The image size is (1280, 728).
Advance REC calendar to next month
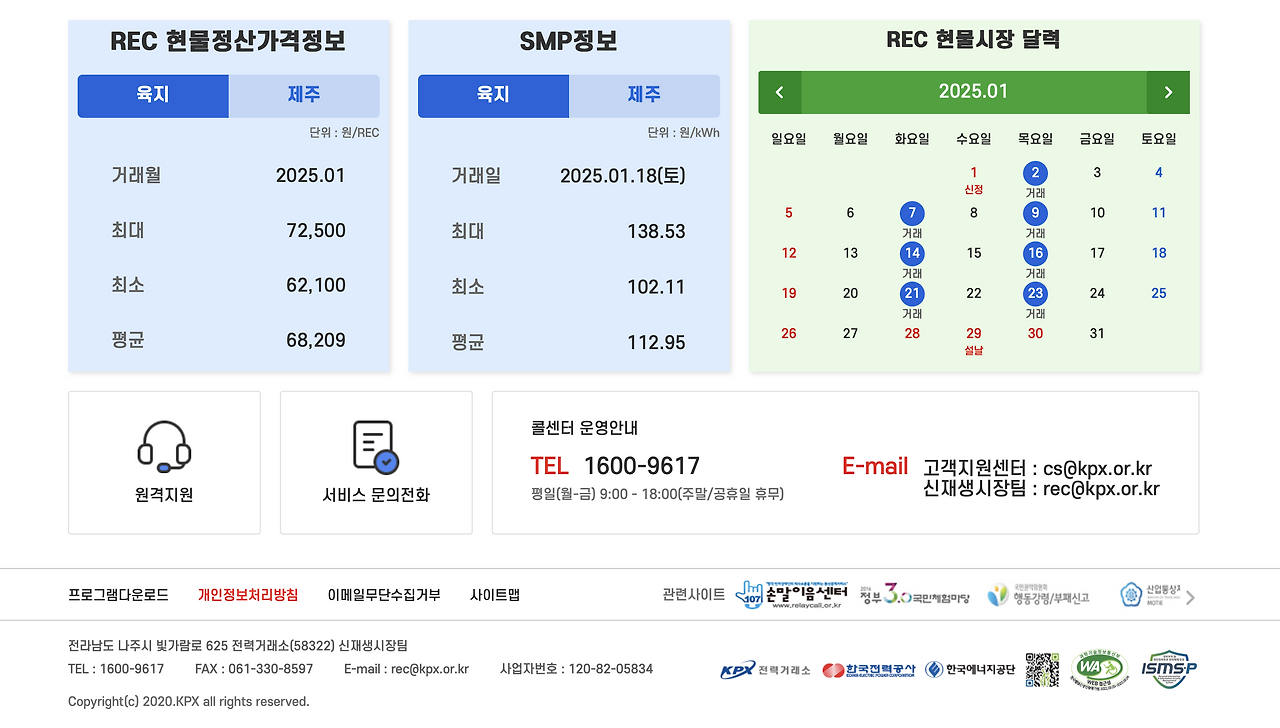1168,91
